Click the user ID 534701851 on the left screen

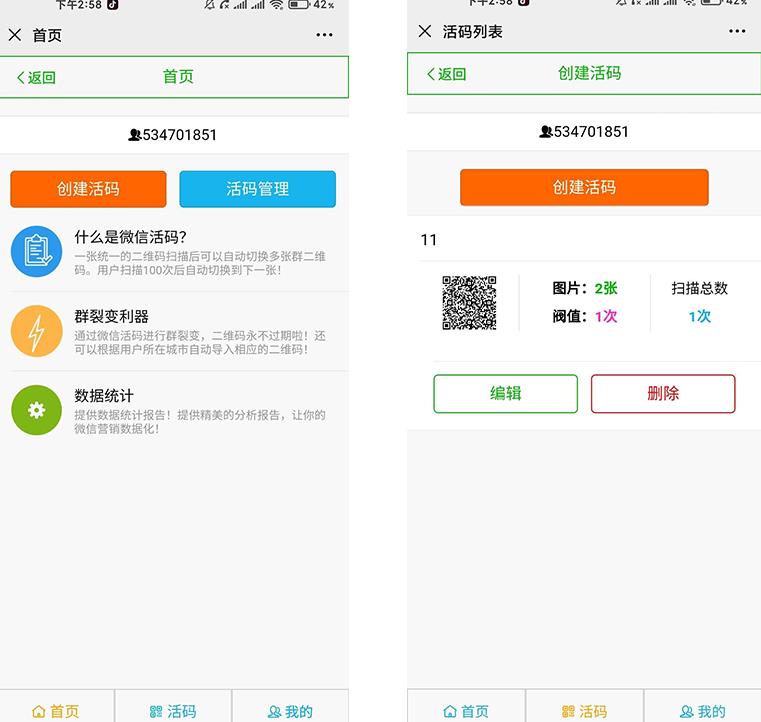180,135
